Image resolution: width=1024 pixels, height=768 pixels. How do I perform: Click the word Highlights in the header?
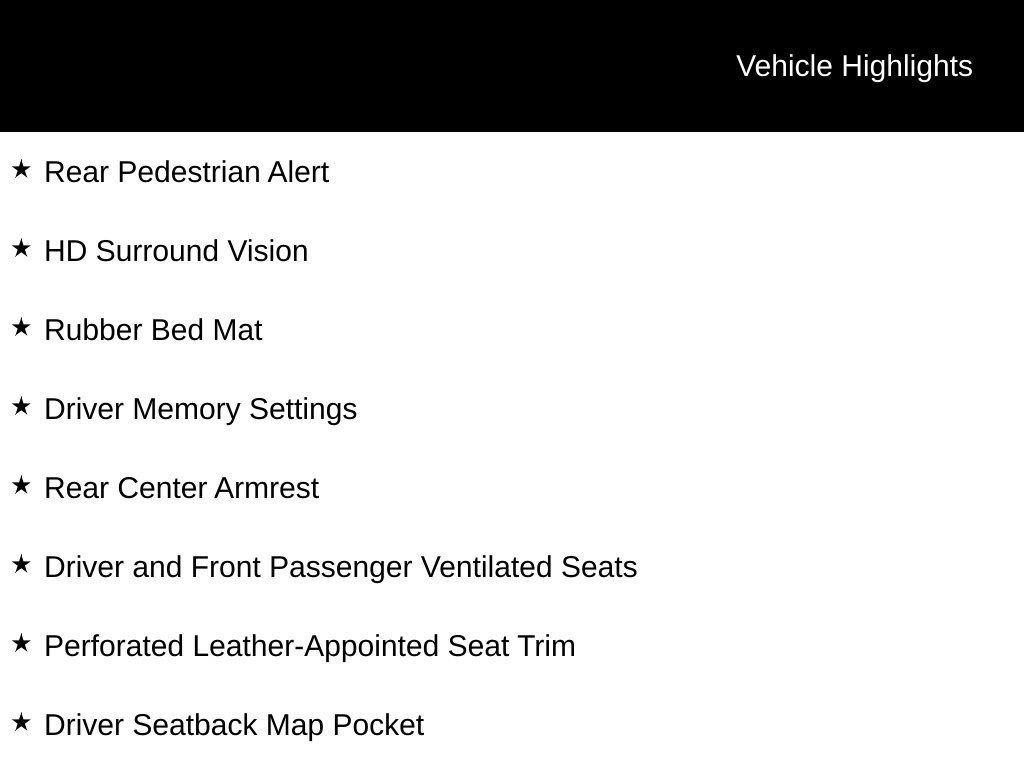[x=906, y=67]
